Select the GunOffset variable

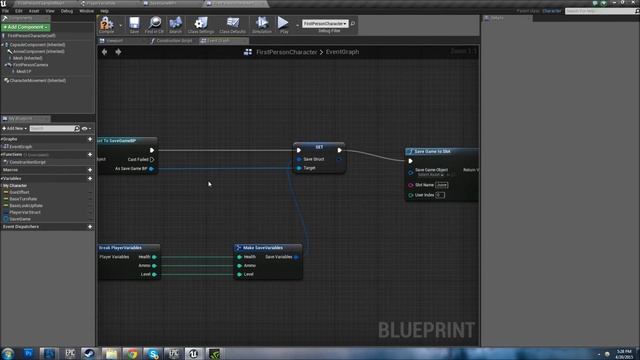[x=19, y=192]
